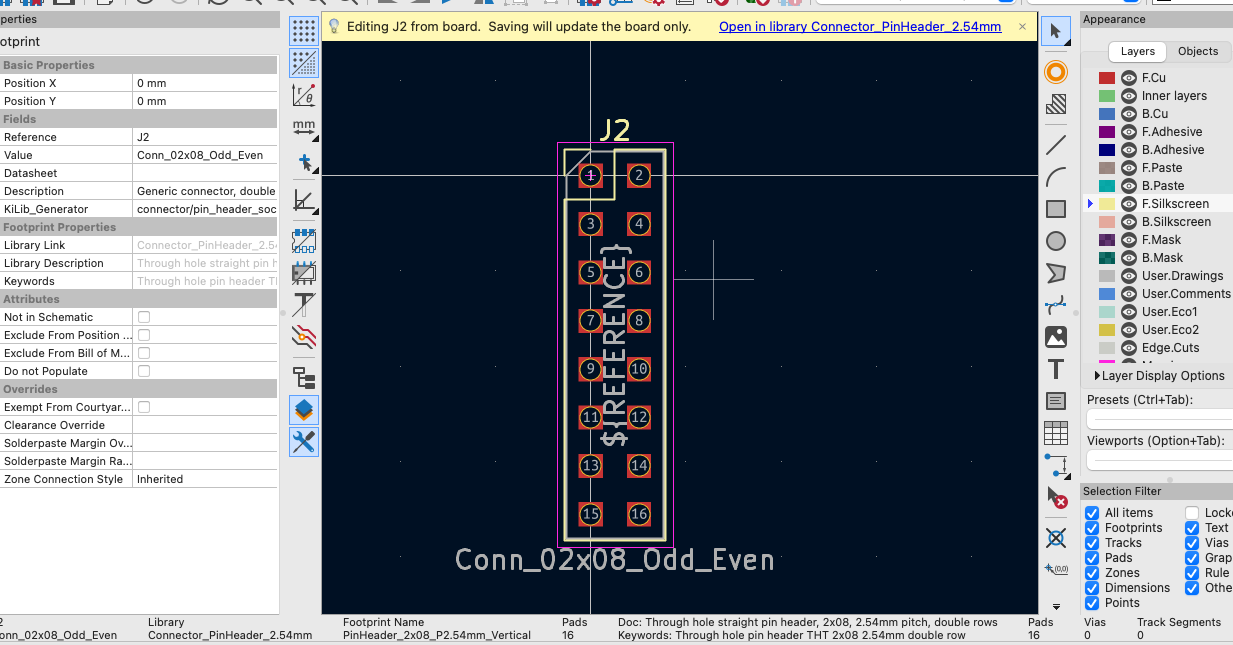
Task: Toggle pad outline sketch mode
Action: point(304,240)
